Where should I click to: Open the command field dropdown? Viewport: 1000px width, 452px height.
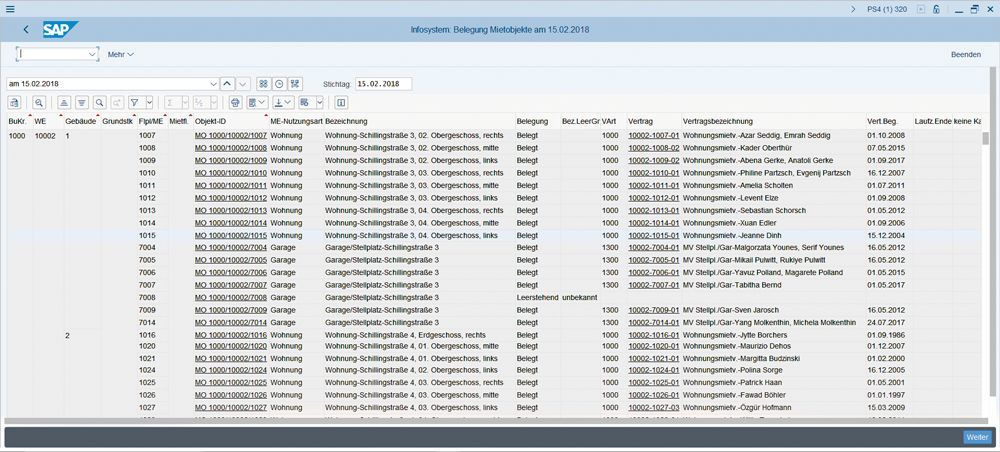click(x=94, y=54)
